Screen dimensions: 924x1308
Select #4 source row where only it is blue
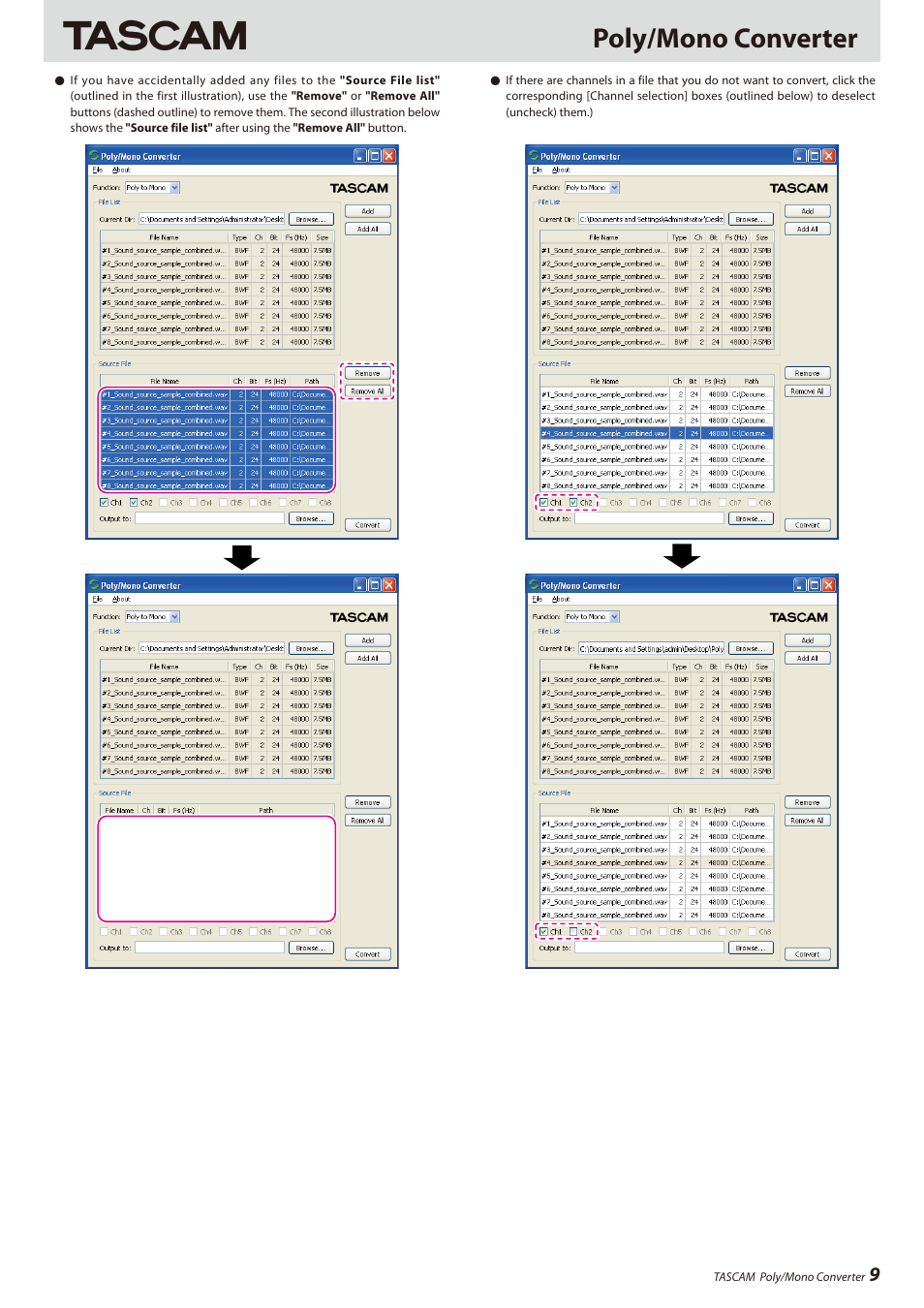[x=657, y=433]
